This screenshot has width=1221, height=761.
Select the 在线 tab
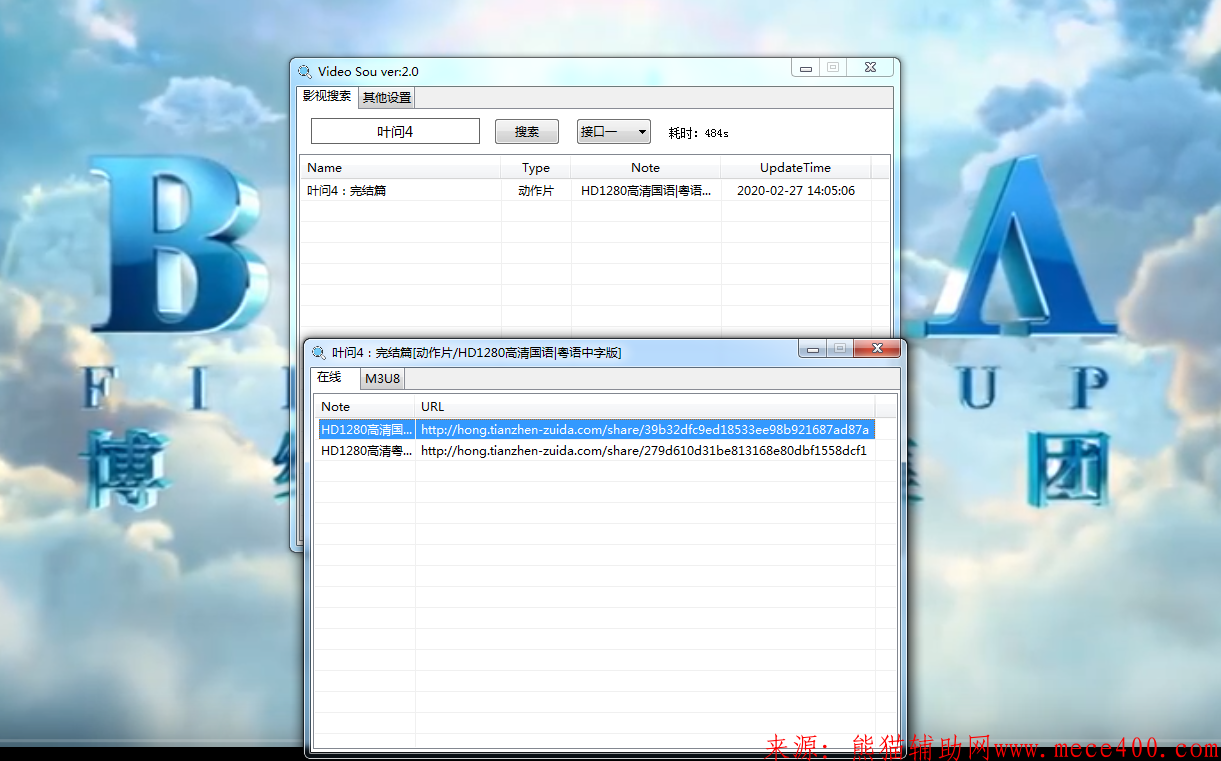pos(329,377)
